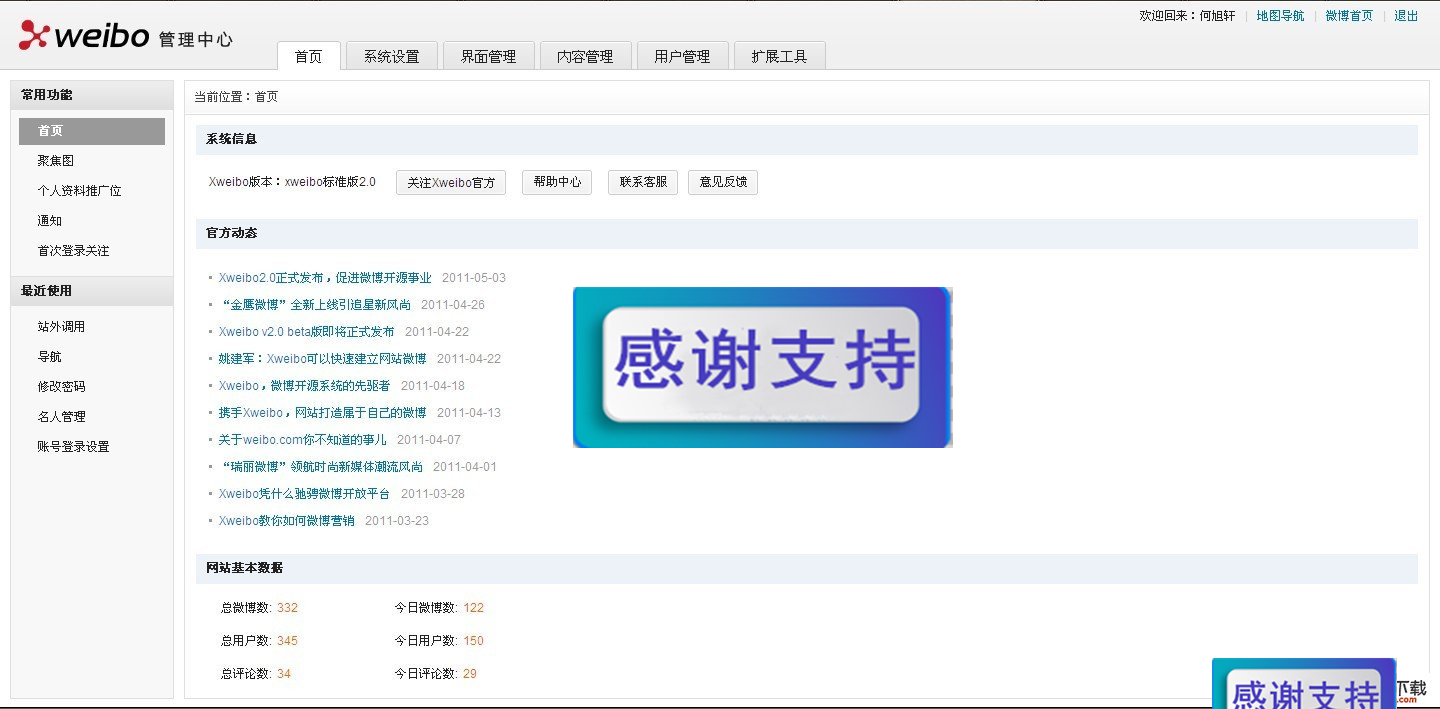
Task: Open the 扩展工具 tab
Action: (x=779, y=56)
